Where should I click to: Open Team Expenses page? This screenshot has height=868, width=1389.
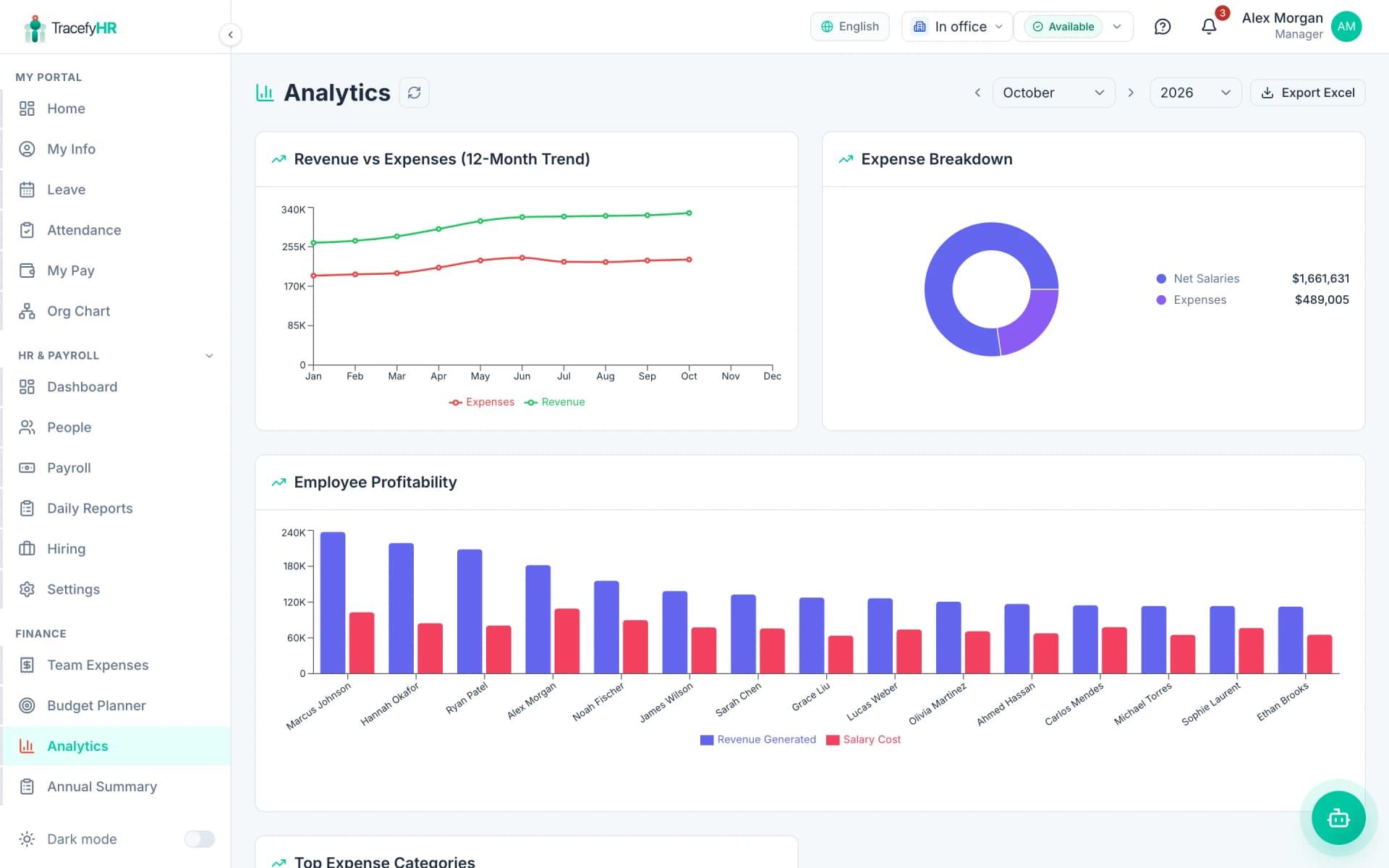(116, 665)
